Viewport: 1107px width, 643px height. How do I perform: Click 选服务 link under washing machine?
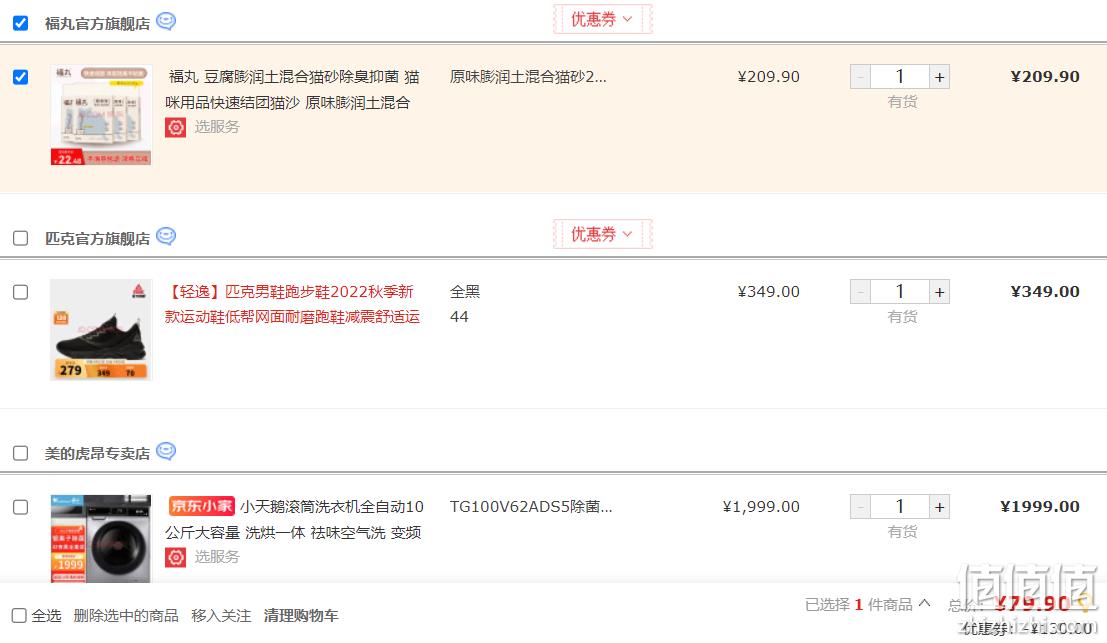point(217,557)
